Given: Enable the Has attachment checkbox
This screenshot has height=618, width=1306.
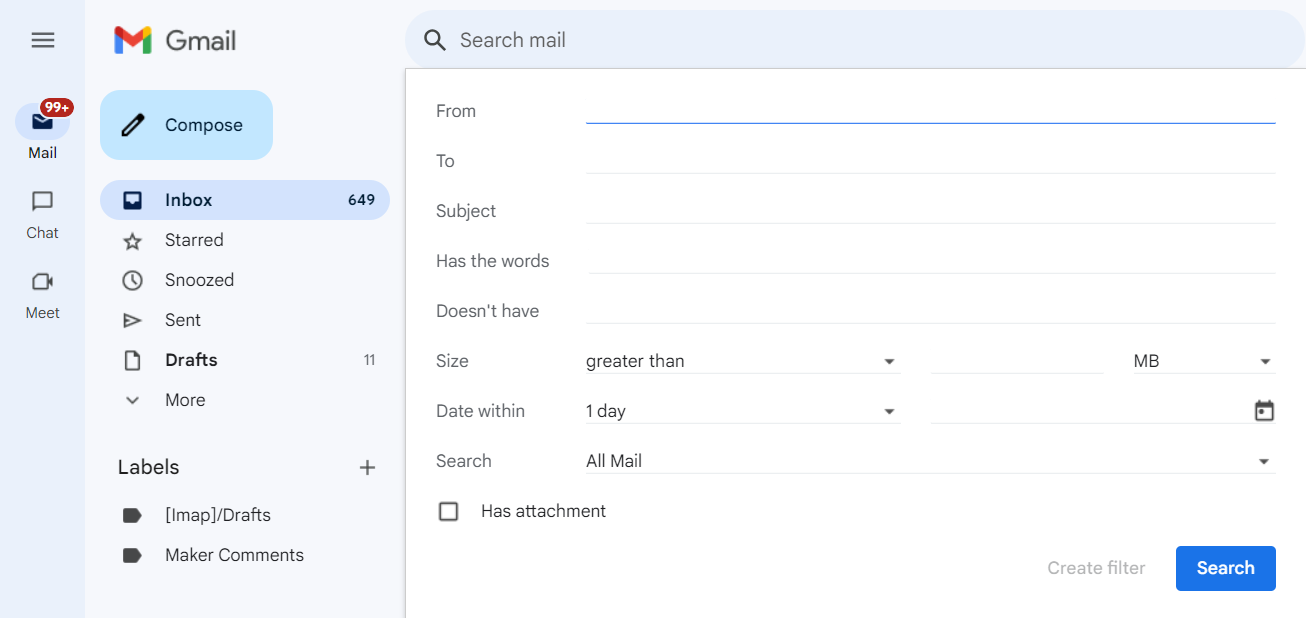Looking at the screenshot, I should point(449,511).
